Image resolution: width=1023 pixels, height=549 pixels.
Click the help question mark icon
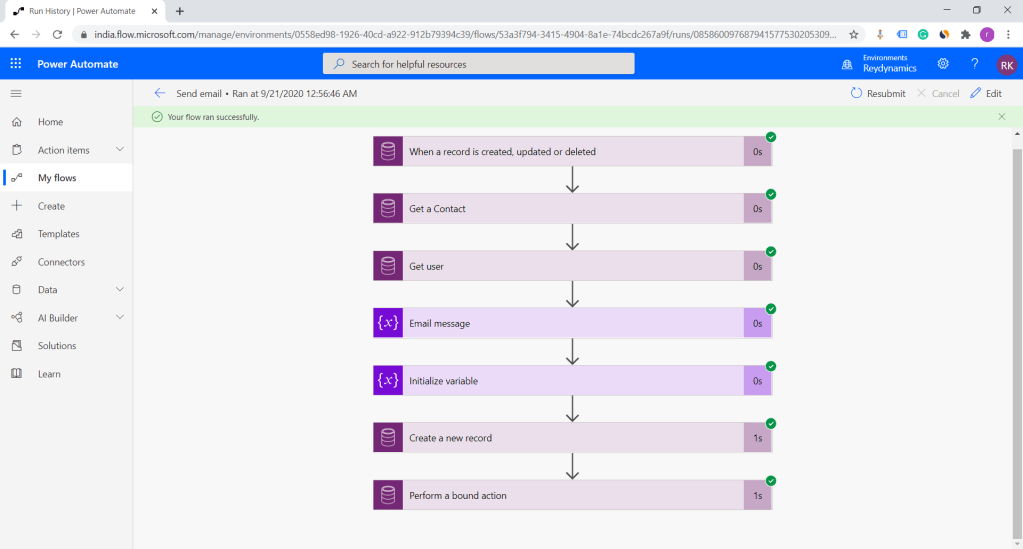point(975,64)
